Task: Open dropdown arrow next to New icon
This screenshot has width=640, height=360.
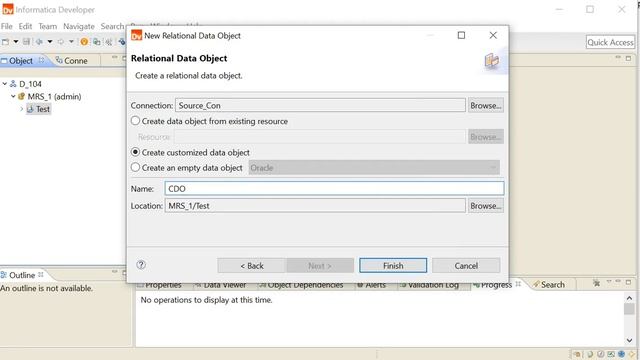Action: [x=16, y=42]
